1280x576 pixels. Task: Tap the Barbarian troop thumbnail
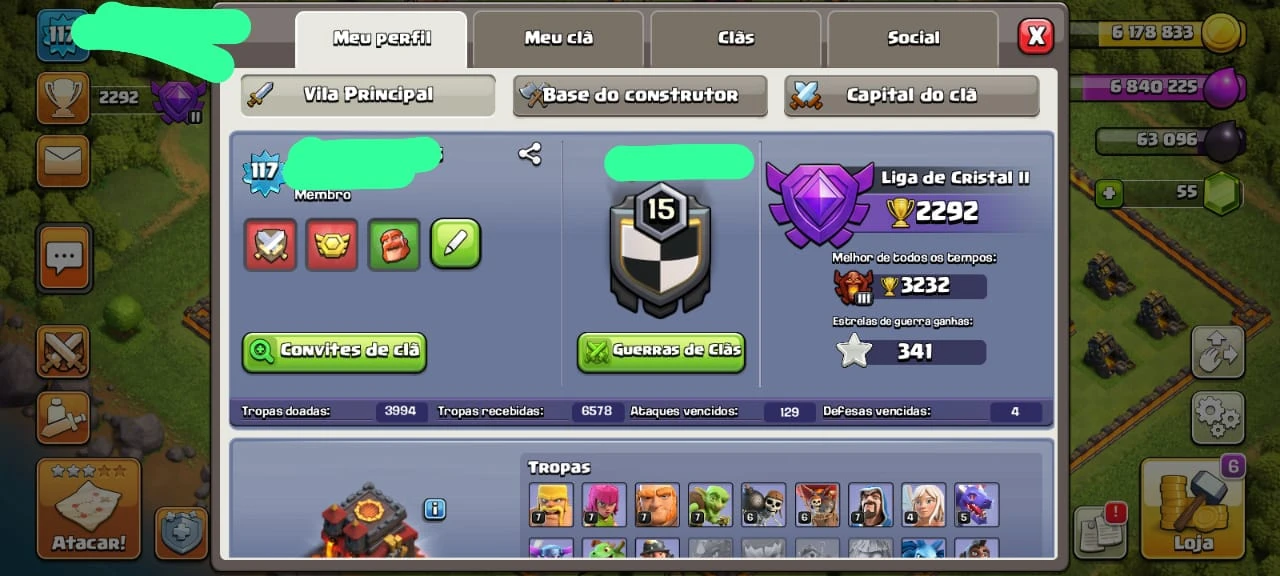551,505
